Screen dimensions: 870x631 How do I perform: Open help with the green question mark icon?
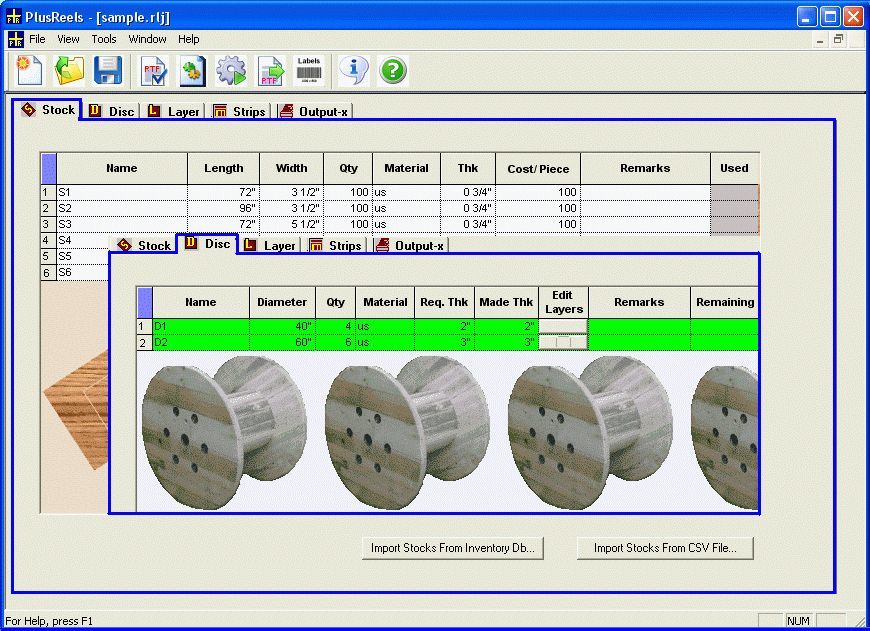(393, 70)
